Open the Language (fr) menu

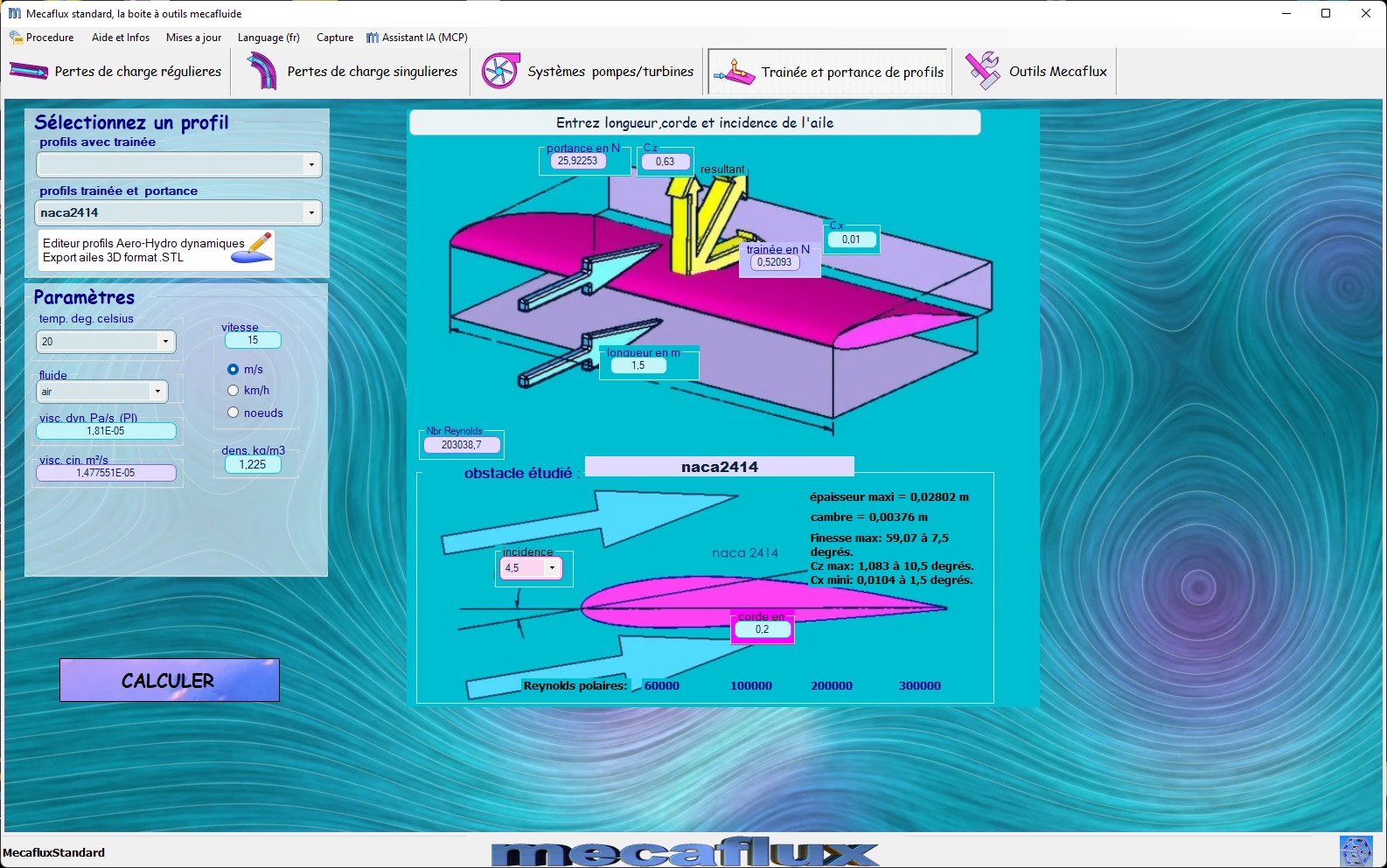tap(268, 38)
